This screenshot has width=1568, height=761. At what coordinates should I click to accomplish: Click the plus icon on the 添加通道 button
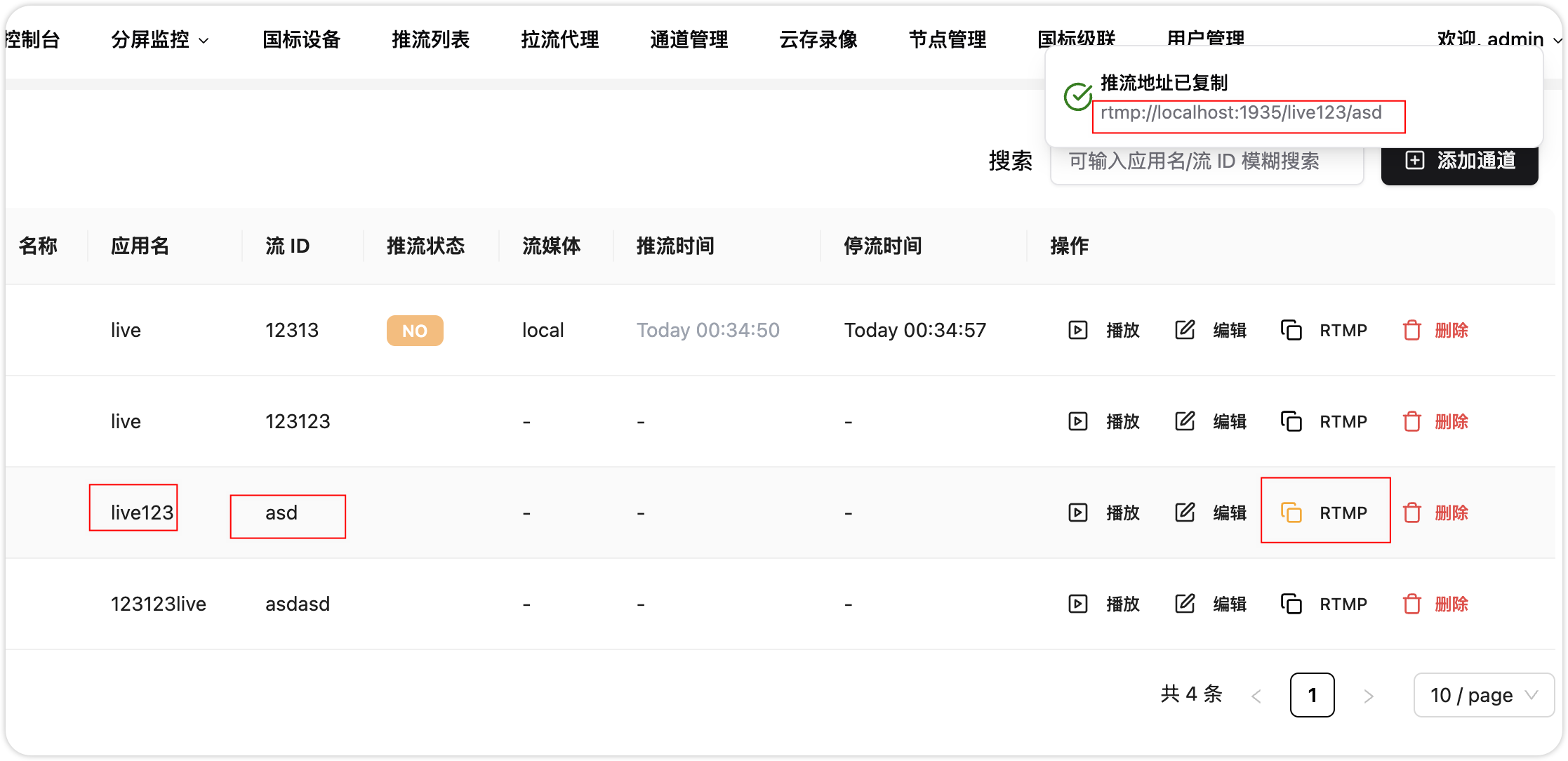tap(1414, 161)
